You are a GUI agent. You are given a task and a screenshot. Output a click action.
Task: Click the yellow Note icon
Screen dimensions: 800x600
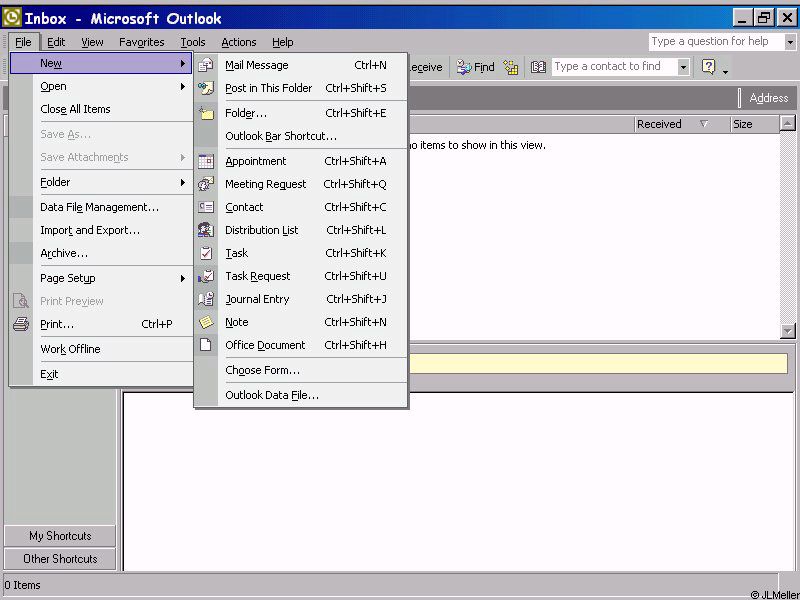click(206, 322)
